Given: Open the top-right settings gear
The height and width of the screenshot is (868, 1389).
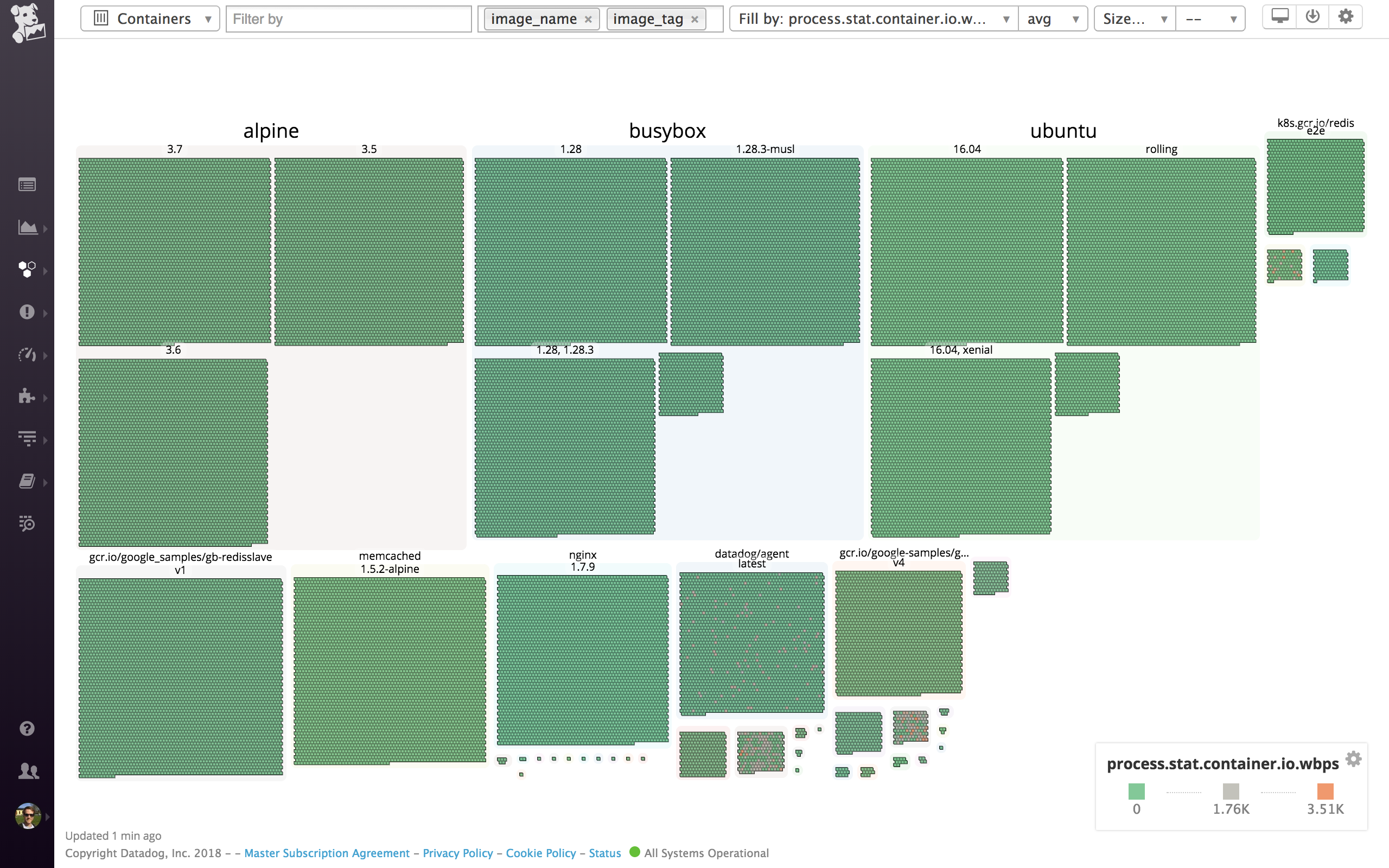Looking at the screenshot, I should pos(1346,16).
